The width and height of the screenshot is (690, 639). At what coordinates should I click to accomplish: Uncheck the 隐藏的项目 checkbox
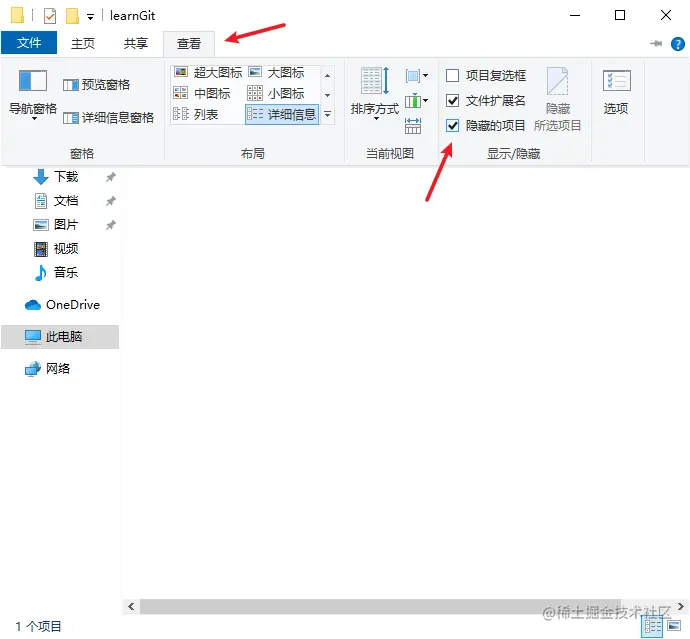pyautogui.click(x=452, y=126)
